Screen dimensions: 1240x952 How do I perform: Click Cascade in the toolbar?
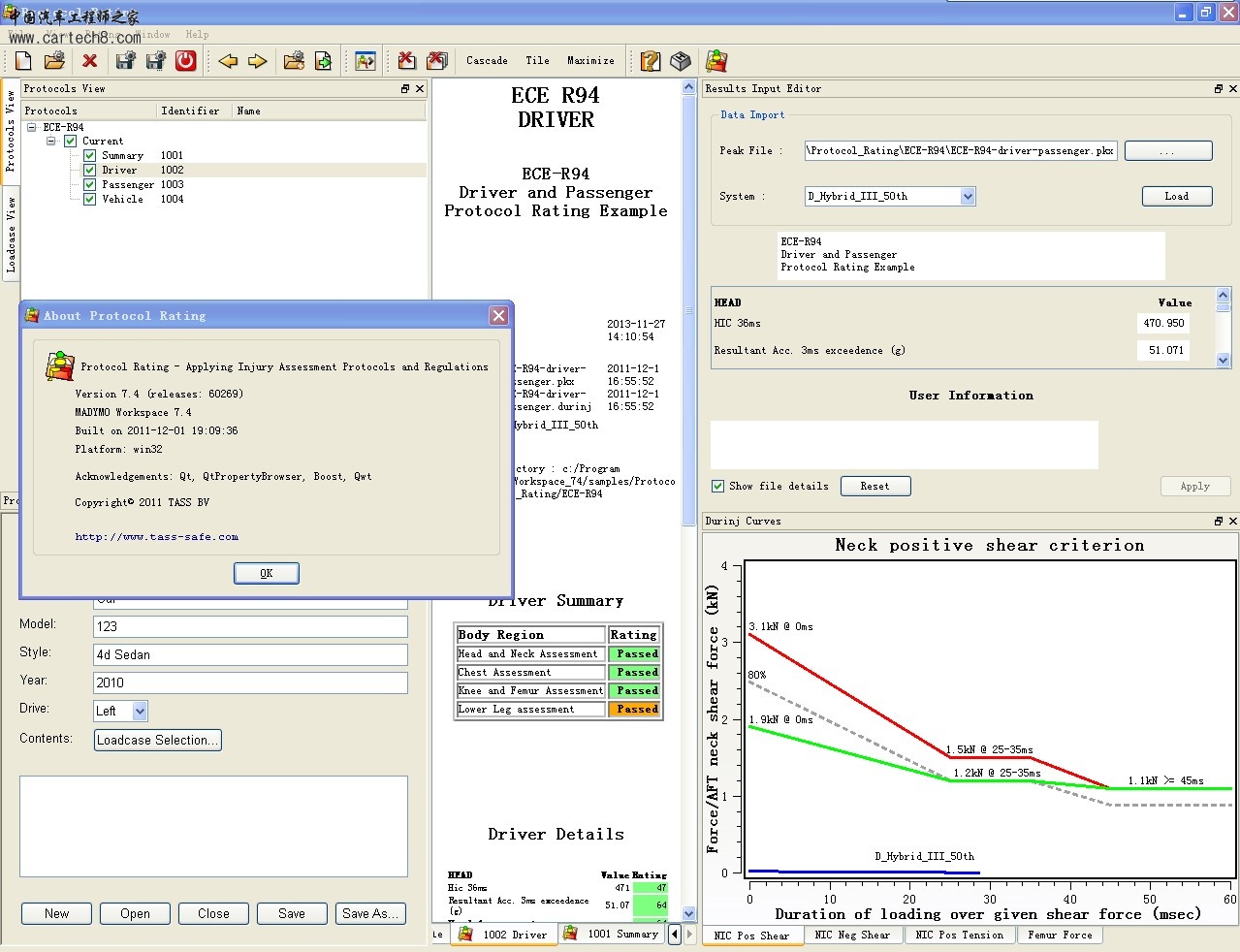pyautogui.click(x=487, y=60)
